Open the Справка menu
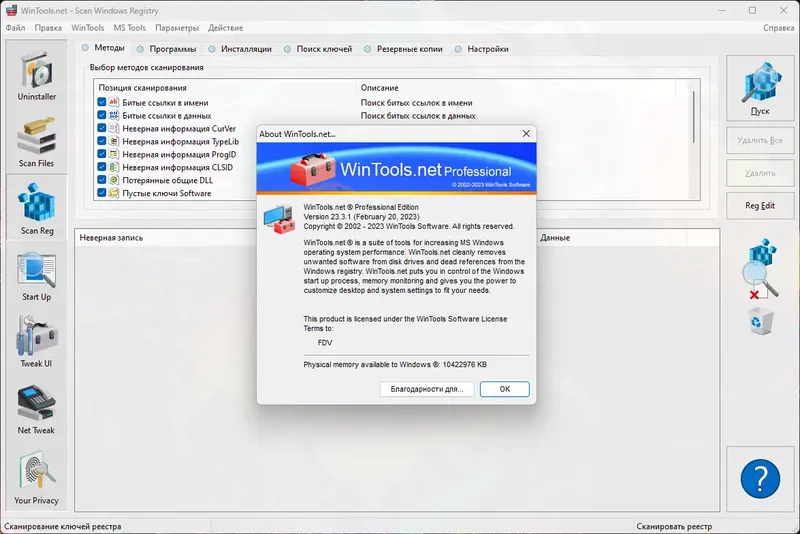The height and width of the screenshot is (534, 800). point(778,28)
